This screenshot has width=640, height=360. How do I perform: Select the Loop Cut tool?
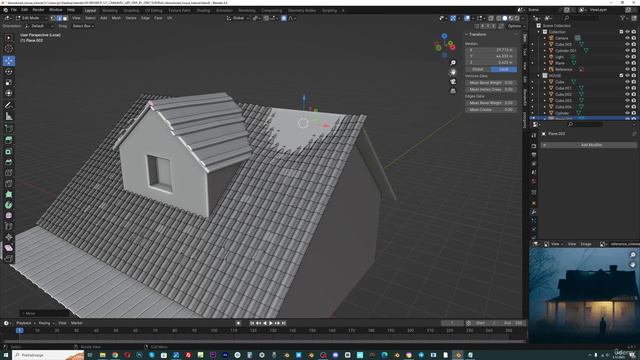[x=9, y=173]
